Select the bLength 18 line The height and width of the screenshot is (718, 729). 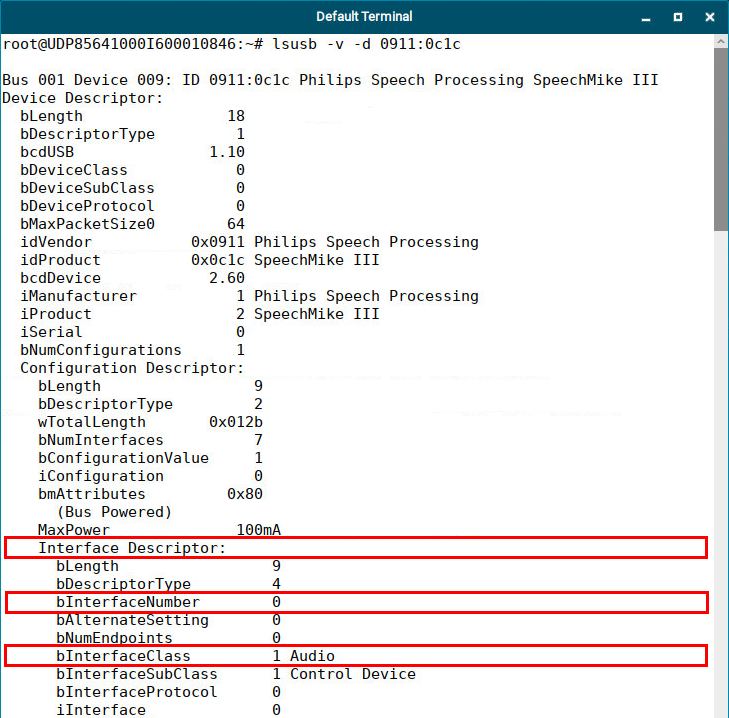pyautogui.click(x=133, y=116)
